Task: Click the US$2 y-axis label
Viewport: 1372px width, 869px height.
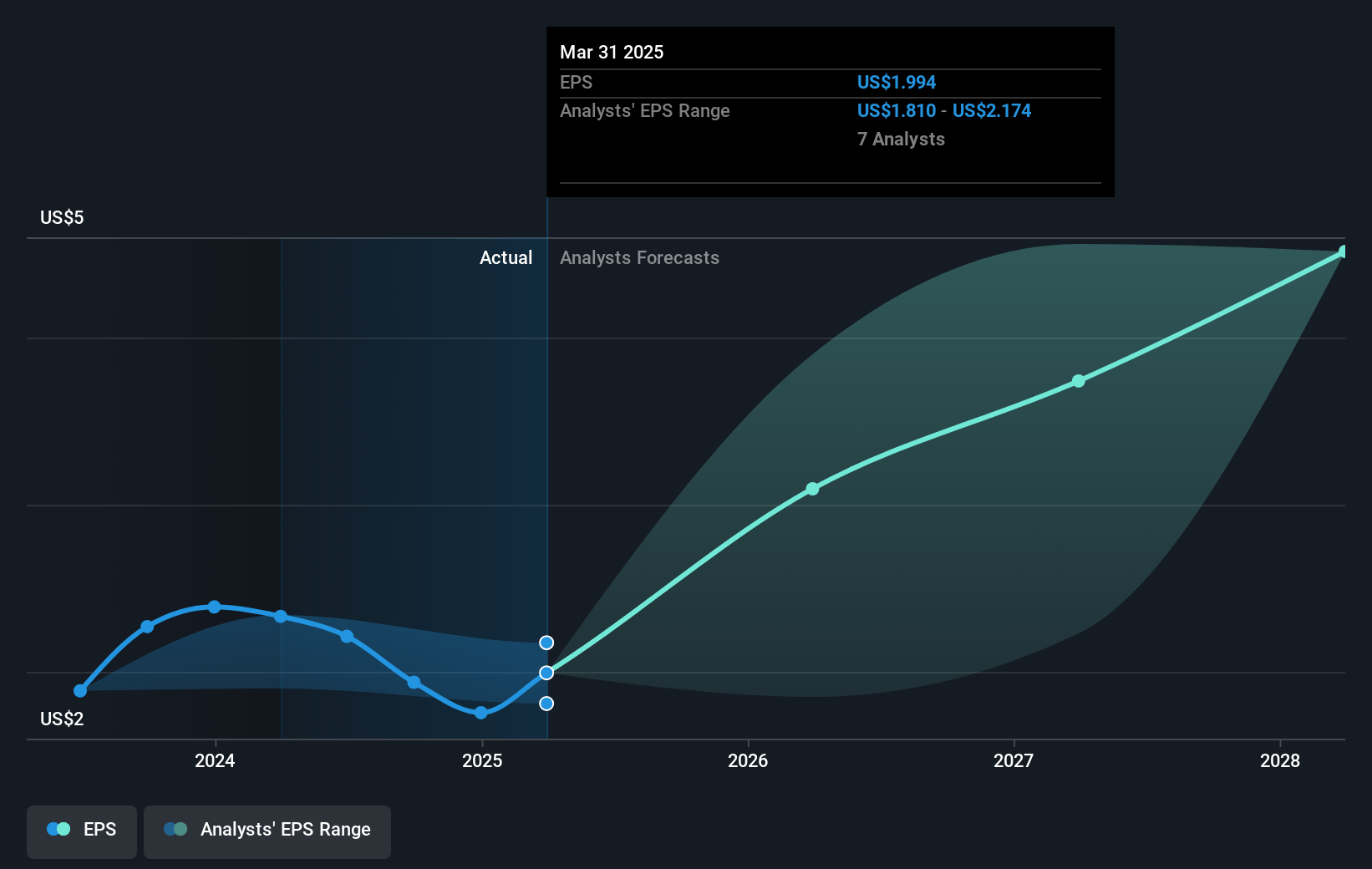Action: 62,719
